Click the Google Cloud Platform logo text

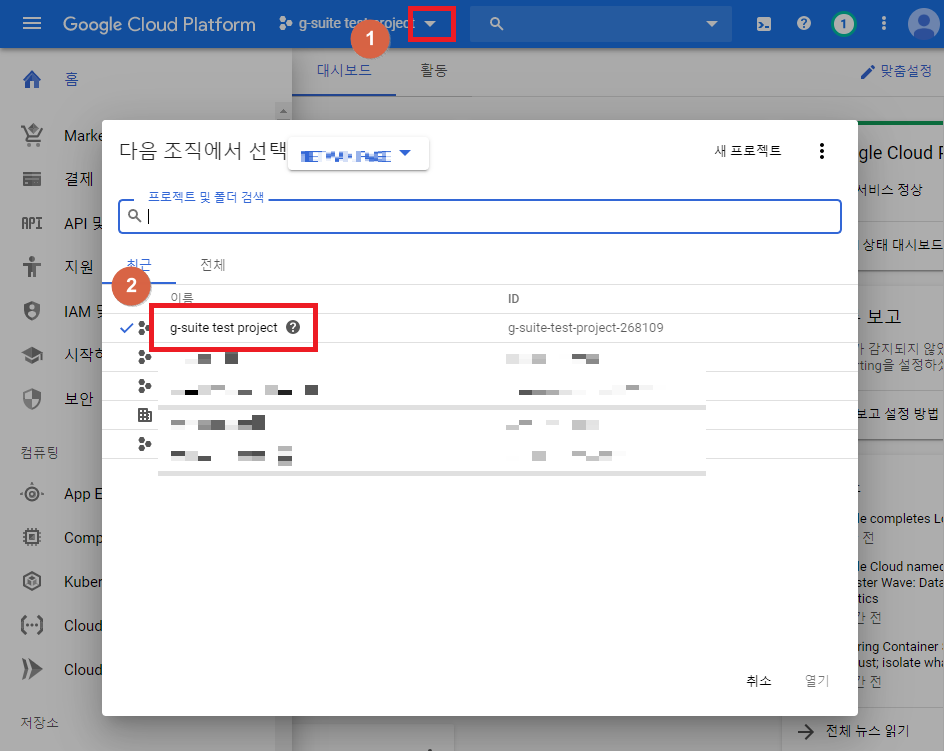[x=160, y=24]
